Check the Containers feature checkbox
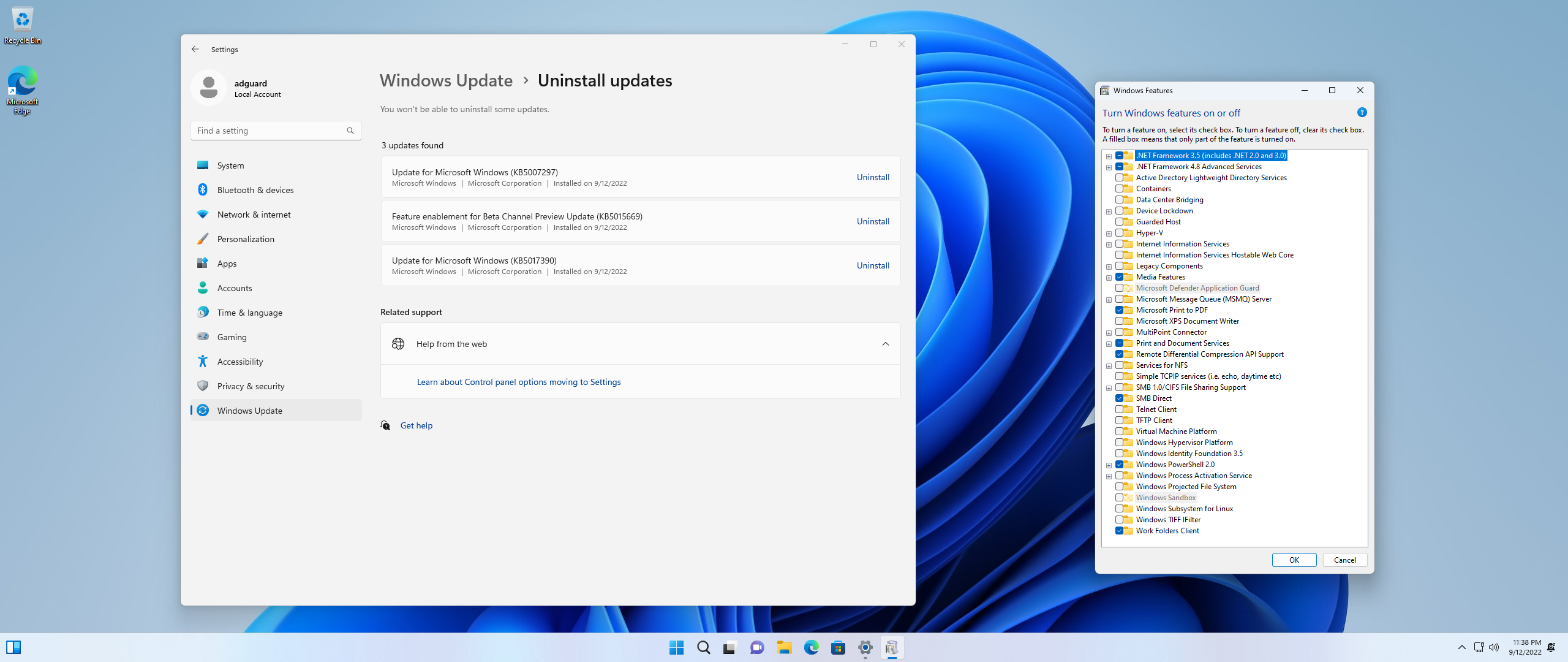Image resolution: width=1568 pixels, height=662 pixels. click(x=1120, y=189)
